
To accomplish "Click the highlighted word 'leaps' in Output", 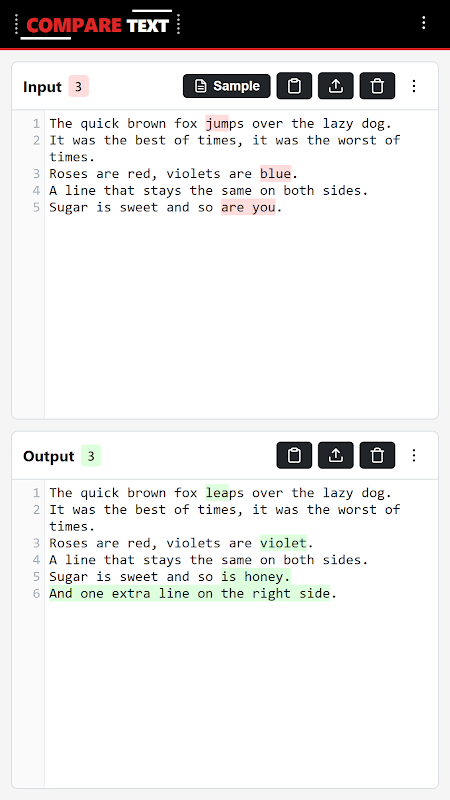I will click(x=224, y=493).
